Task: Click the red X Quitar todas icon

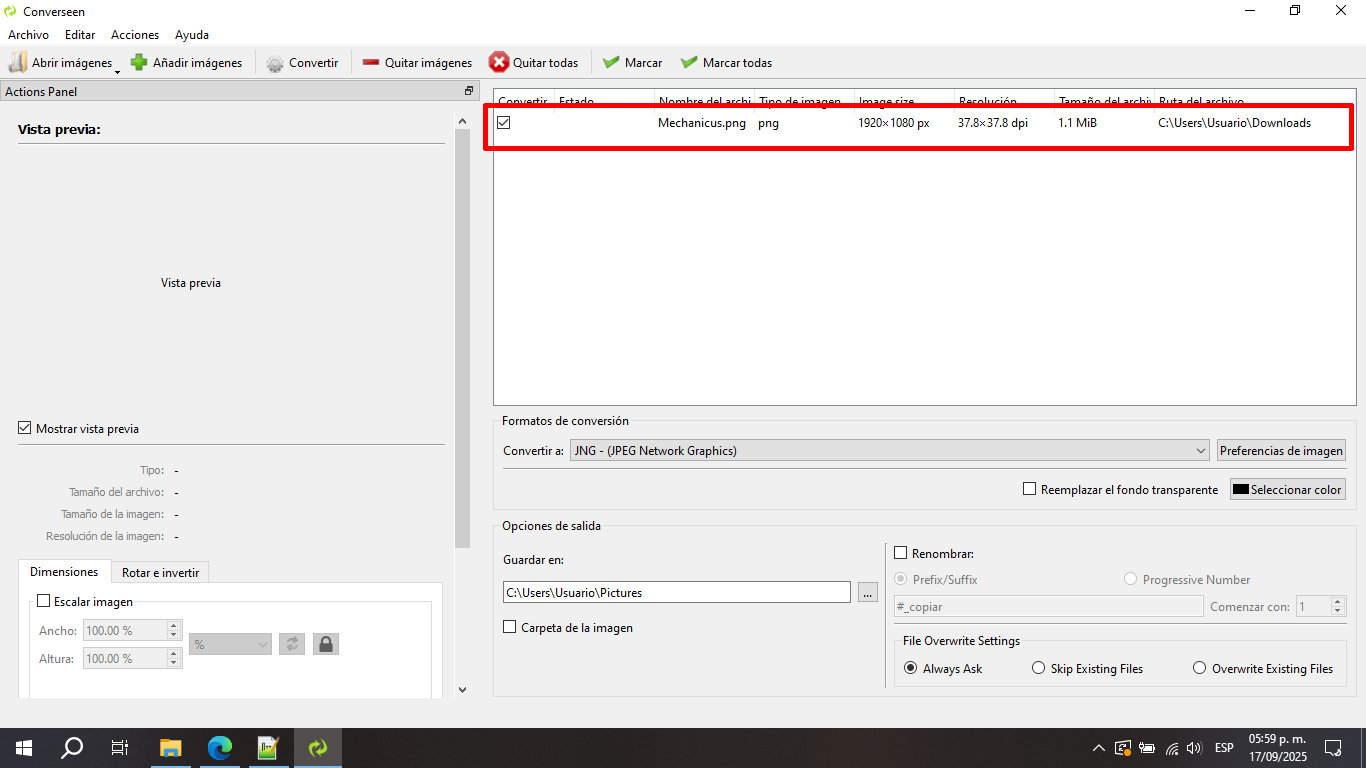Action: tap(498, 63)
